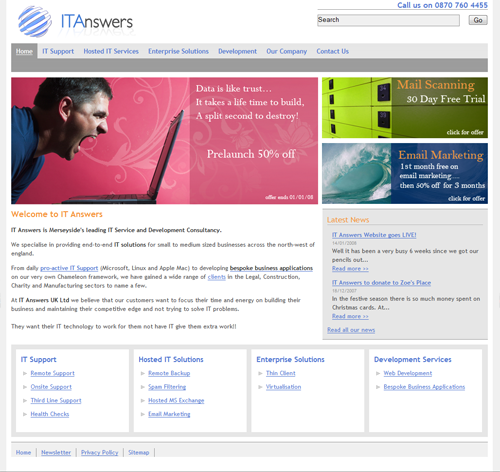Open the Thin Client link
The image size is (500, 472).
[281, 373]
